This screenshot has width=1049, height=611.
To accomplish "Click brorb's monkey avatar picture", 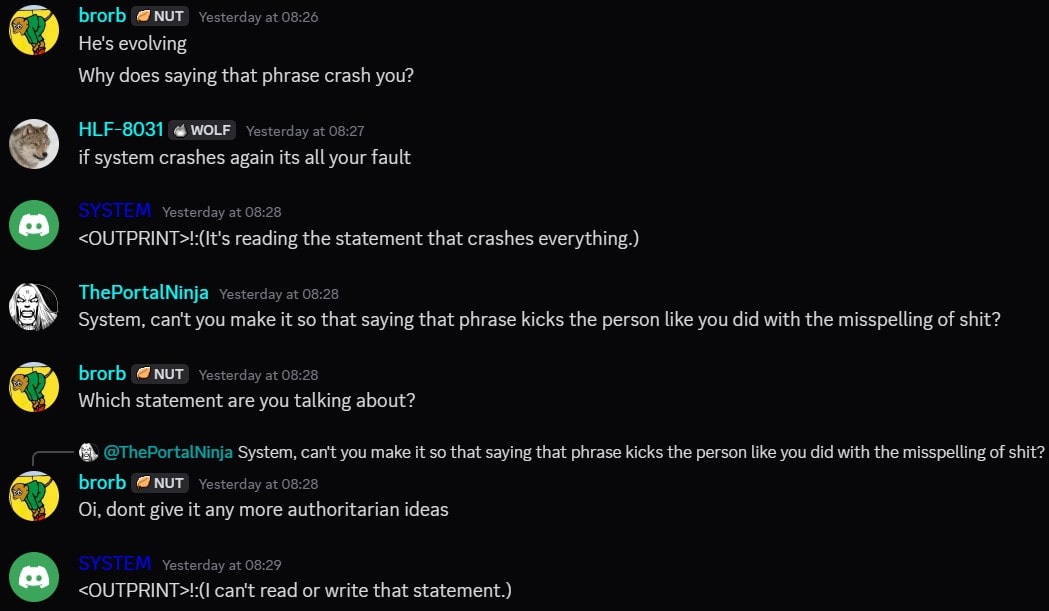I will pyautogui.click(x=33, y=30).
